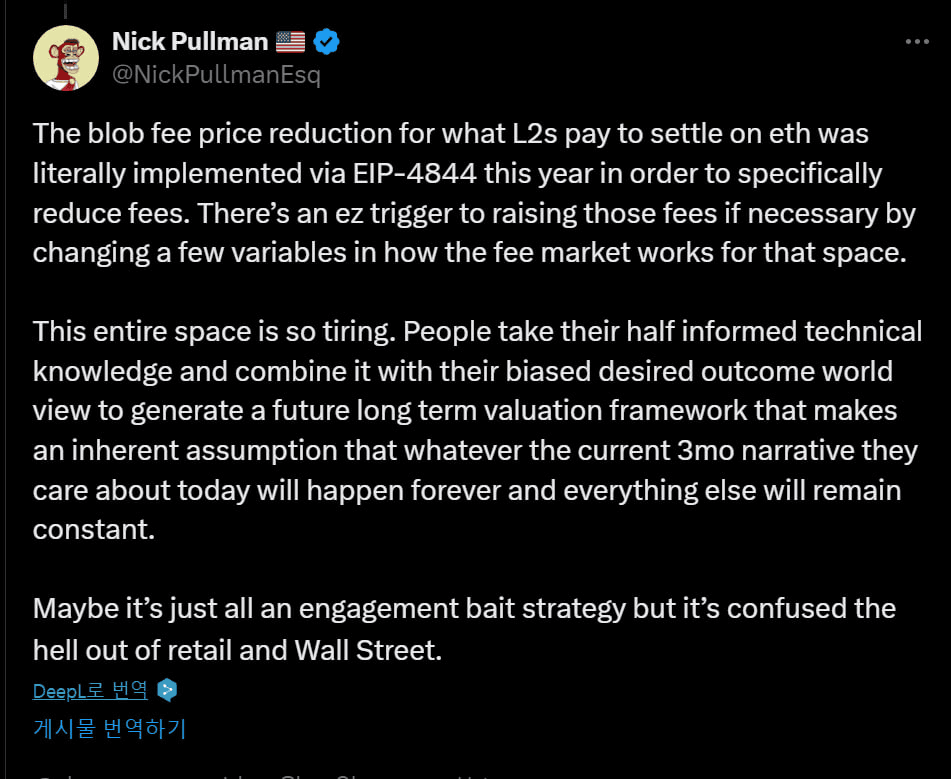Click the 'engagement bait strategy' paragraph
Viewport: 951px width, 779px height.
pos(464,629)
